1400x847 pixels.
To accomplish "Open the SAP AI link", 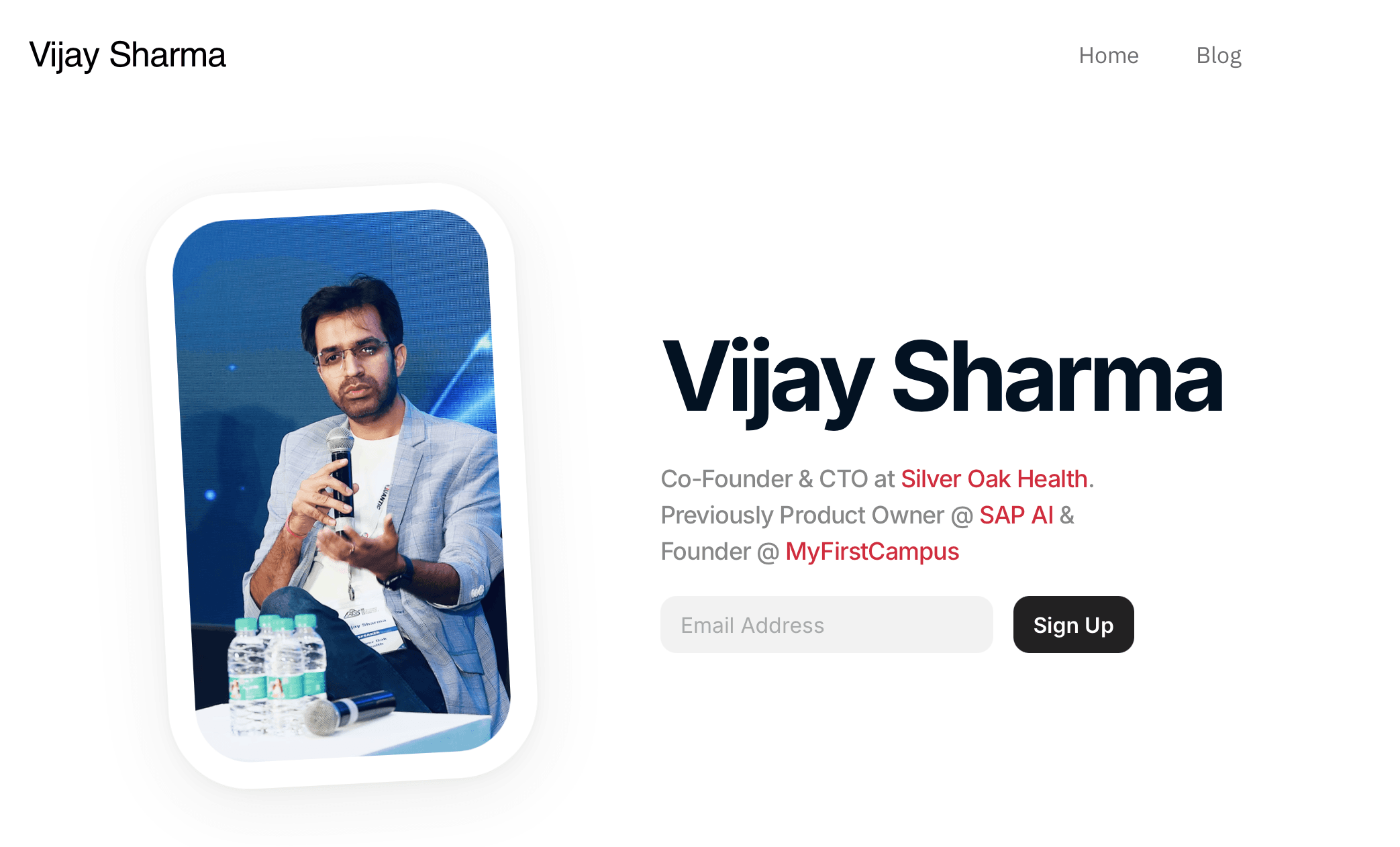I will [x=1016, y=515].
